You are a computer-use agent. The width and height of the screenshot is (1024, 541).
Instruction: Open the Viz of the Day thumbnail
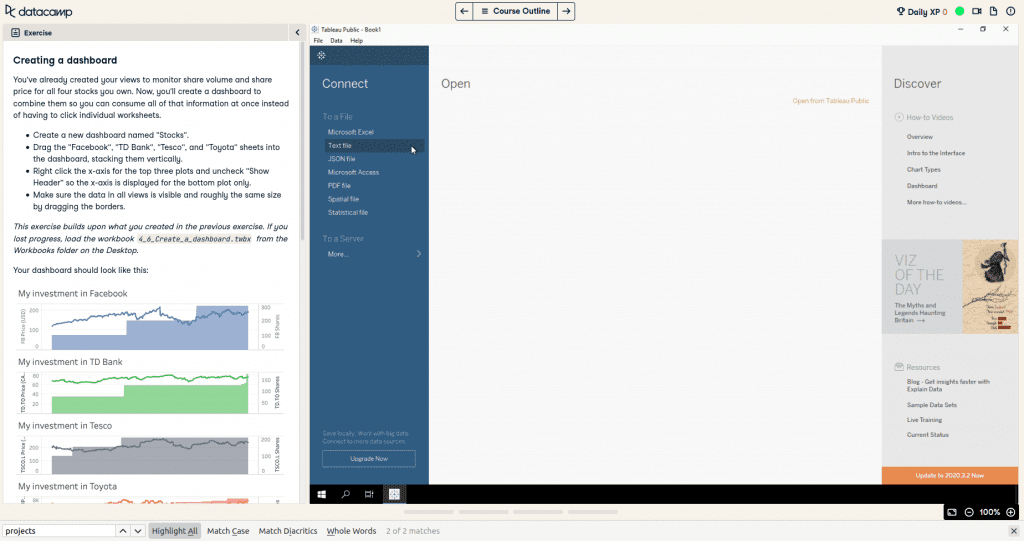tap(990, 287)
